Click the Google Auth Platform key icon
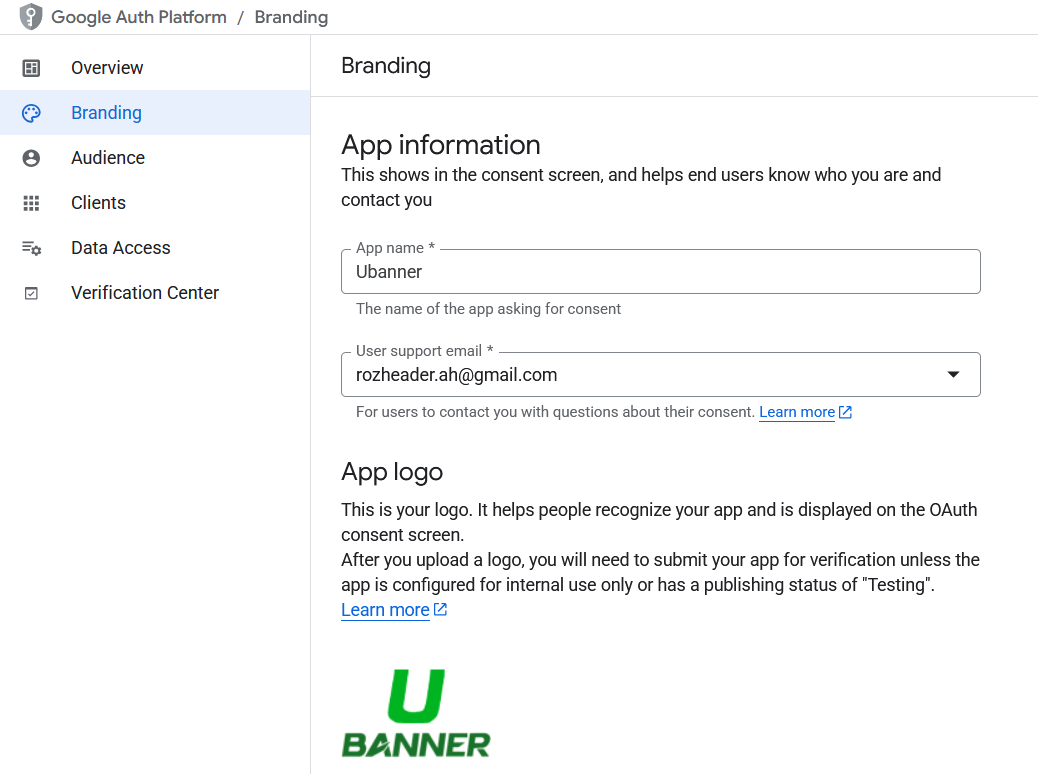 click(x=30, y=17)
